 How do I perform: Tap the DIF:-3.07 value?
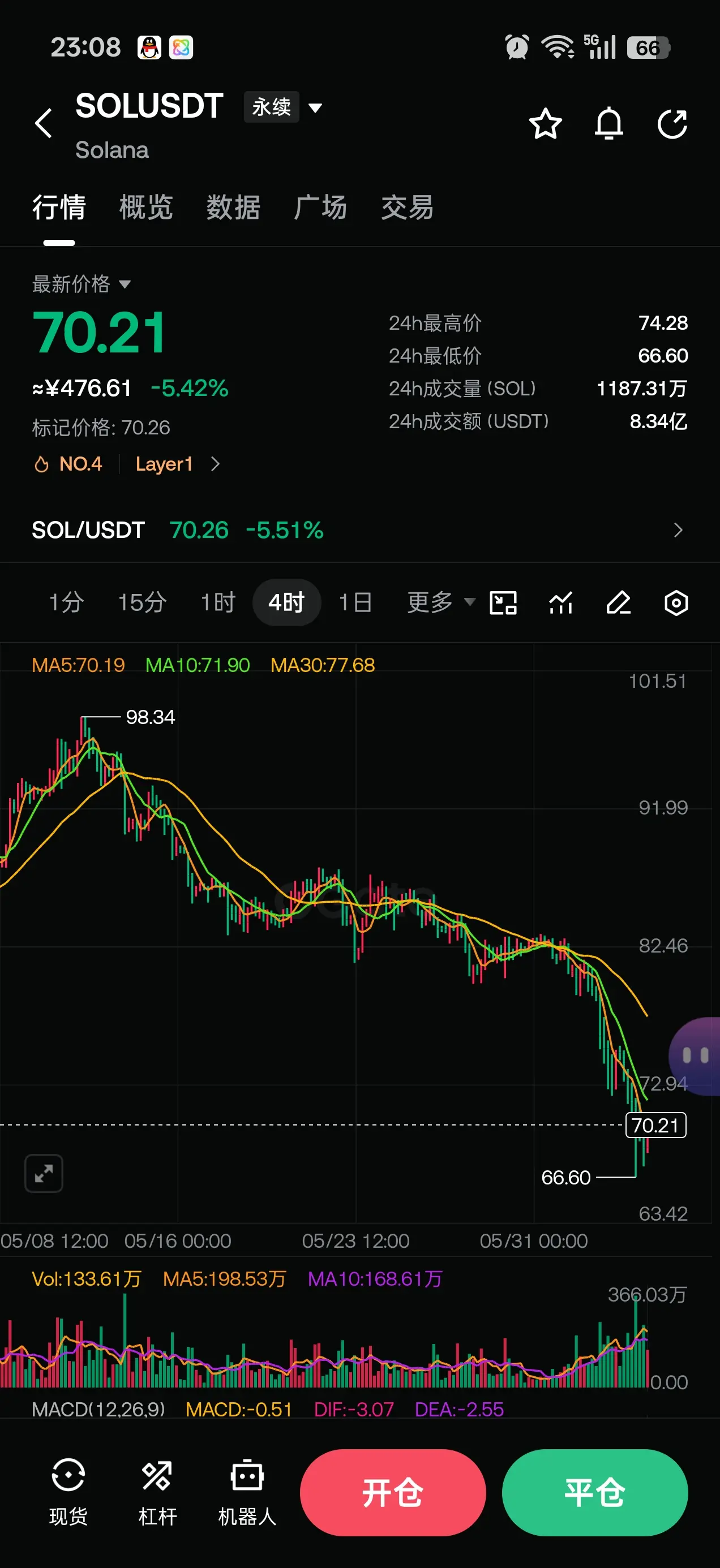point(354,1409)
